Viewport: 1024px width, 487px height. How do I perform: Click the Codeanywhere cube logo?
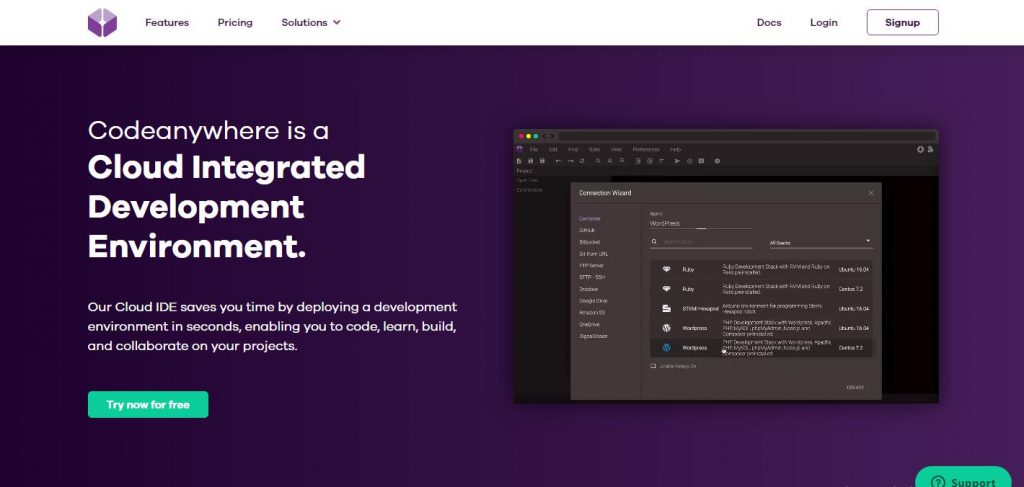[102, 23]
